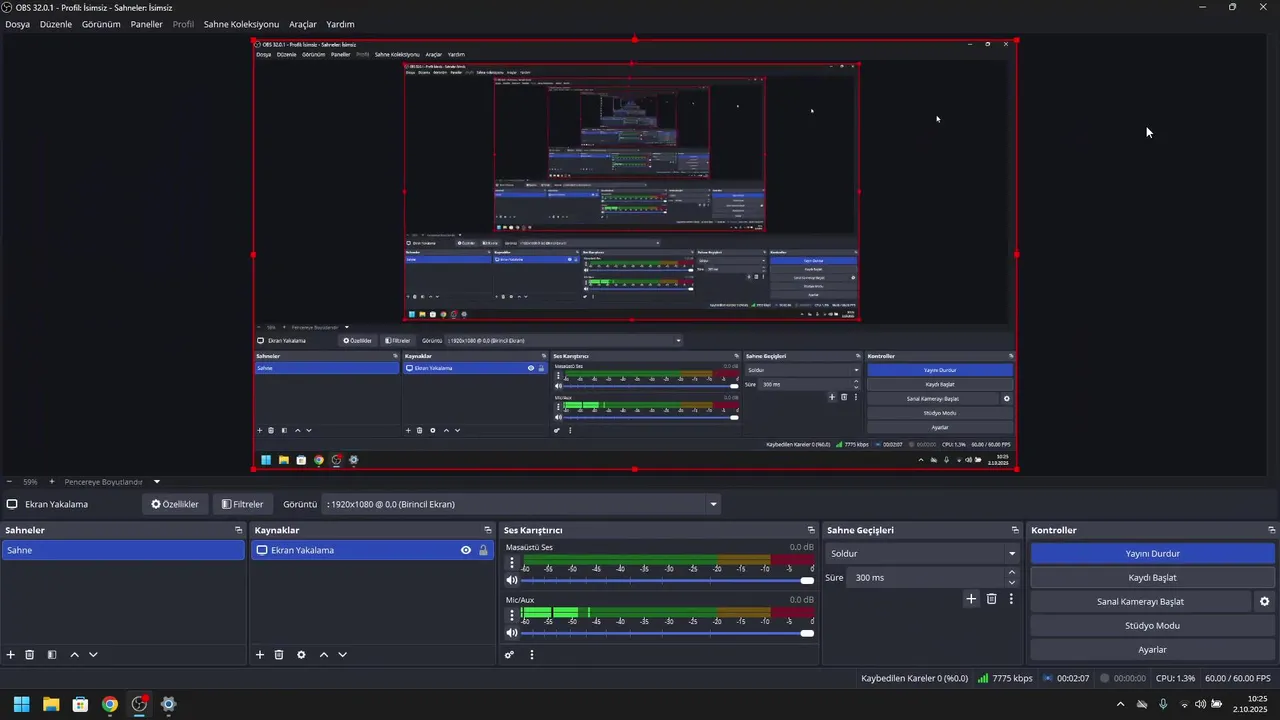Delete the selected scene in Sahneler
1280x720 pixels.
pos(30,655)
